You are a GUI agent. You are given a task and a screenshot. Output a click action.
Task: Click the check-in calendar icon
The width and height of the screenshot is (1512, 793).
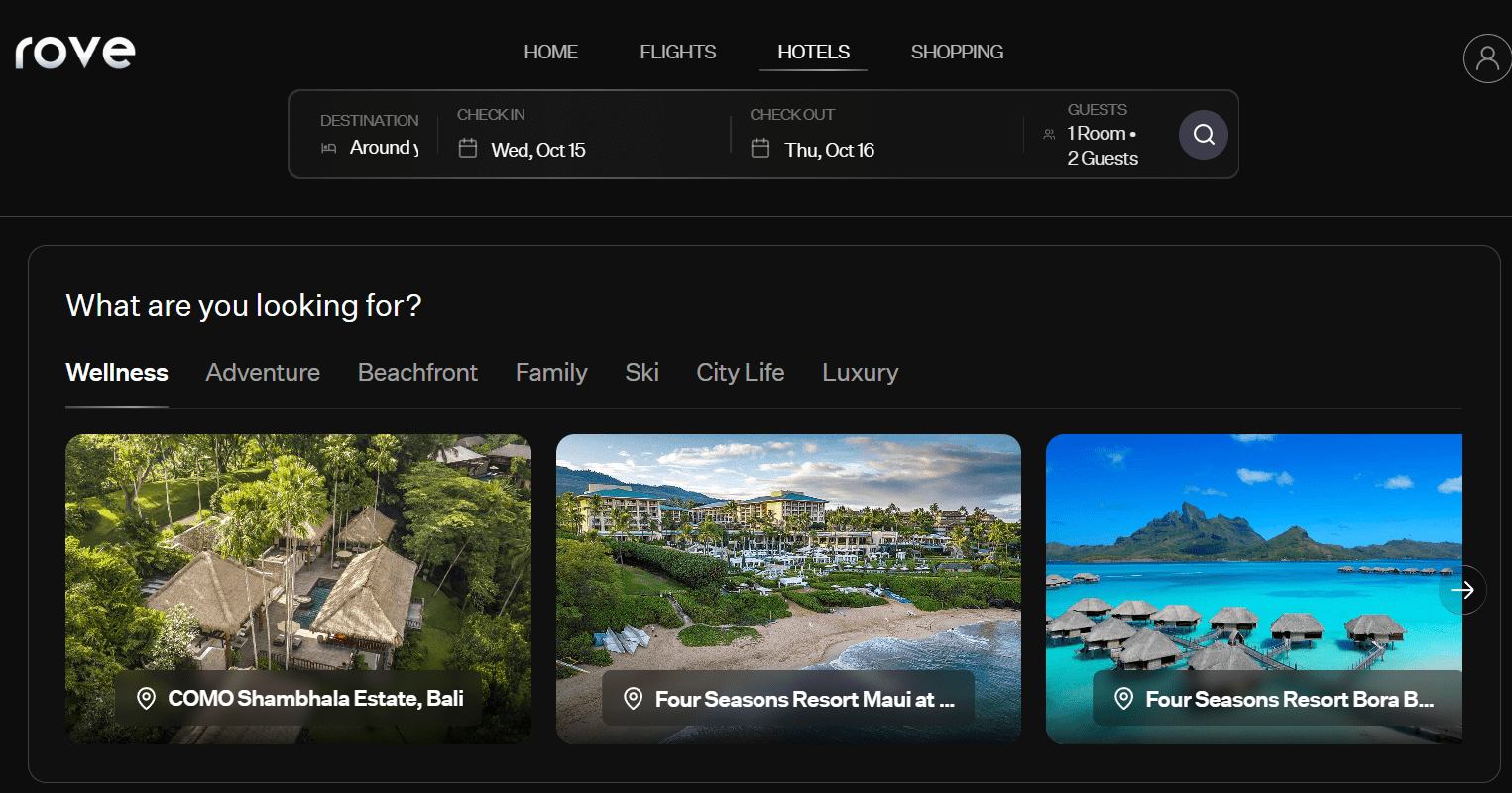coord(468,149)
